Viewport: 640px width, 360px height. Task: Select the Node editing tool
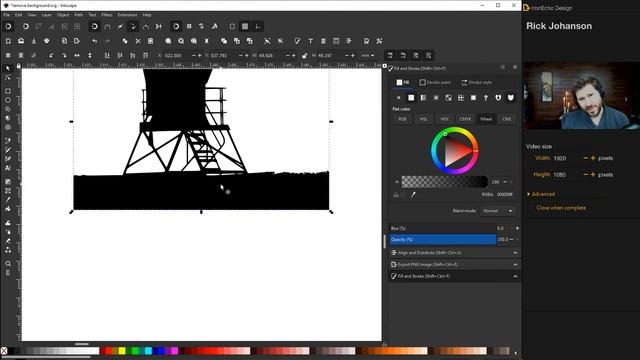click(x=8, y=78)
